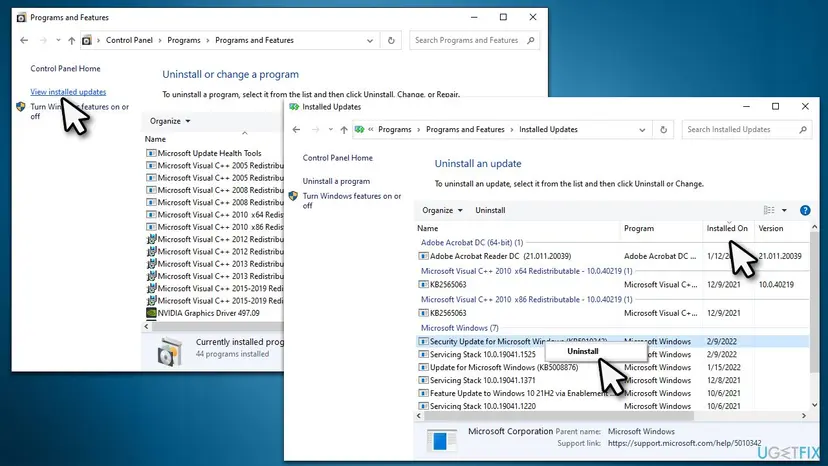This screenshot has height=466, width=828.
Task: Collapse Microsoft Visual C++ 2010 x86 Redistributable group
Action: click(x=526, y=299)
